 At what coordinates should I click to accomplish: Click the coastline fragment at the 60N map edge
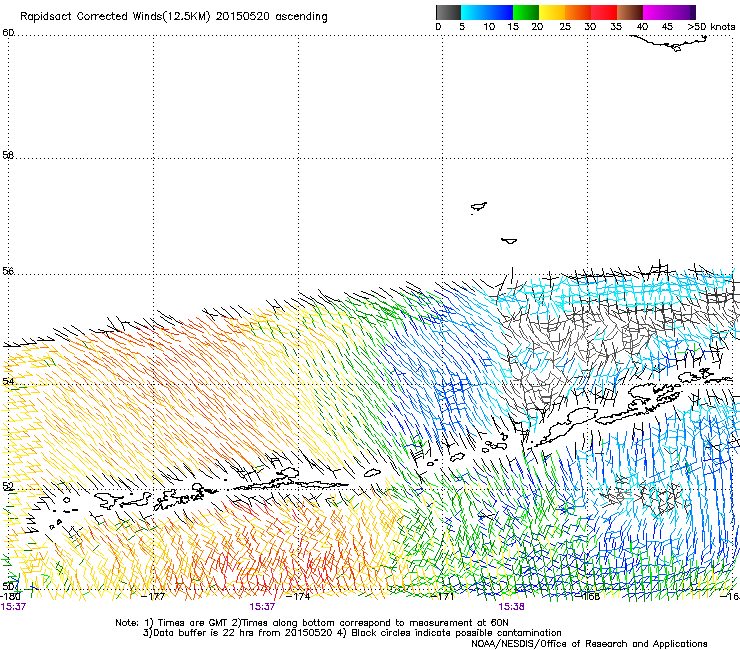(x=670, y=43)
